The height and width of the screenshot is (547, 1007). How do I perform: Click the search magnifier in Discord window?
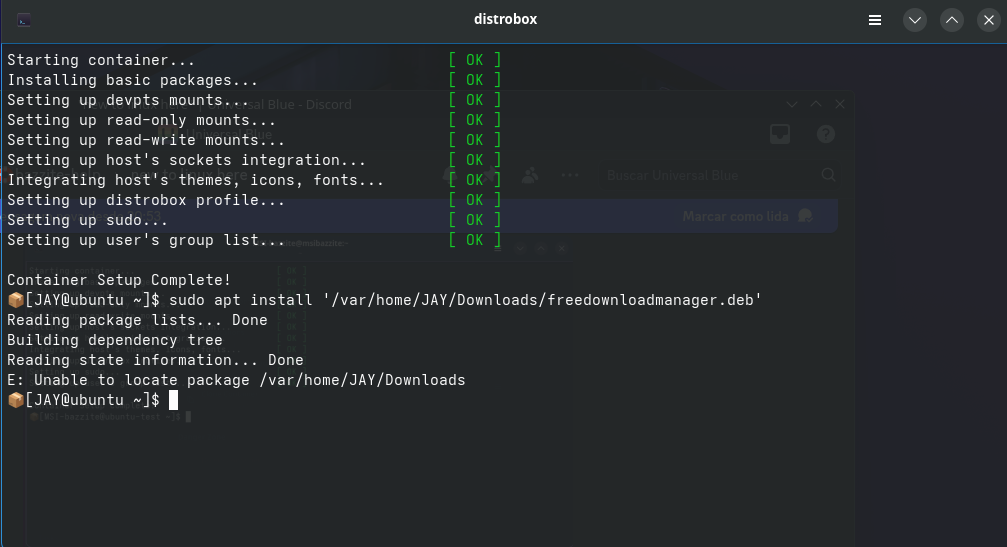tap(828, 175)
